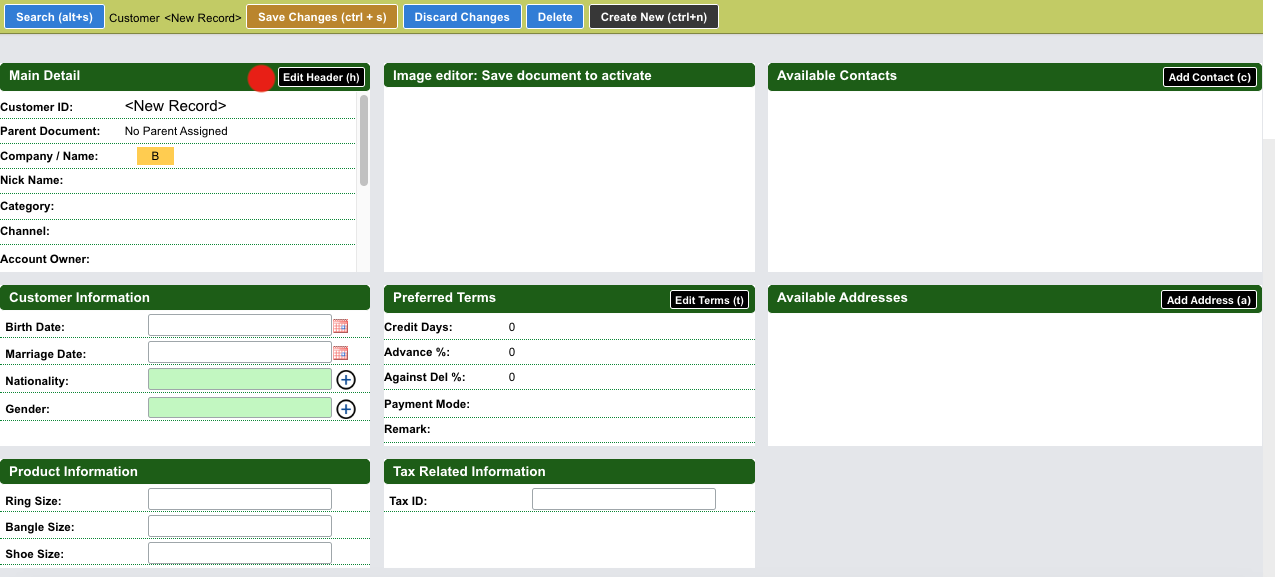Screen dimensions: 1275x577
Task: Save the customer record changes
Action: (321, 16)
